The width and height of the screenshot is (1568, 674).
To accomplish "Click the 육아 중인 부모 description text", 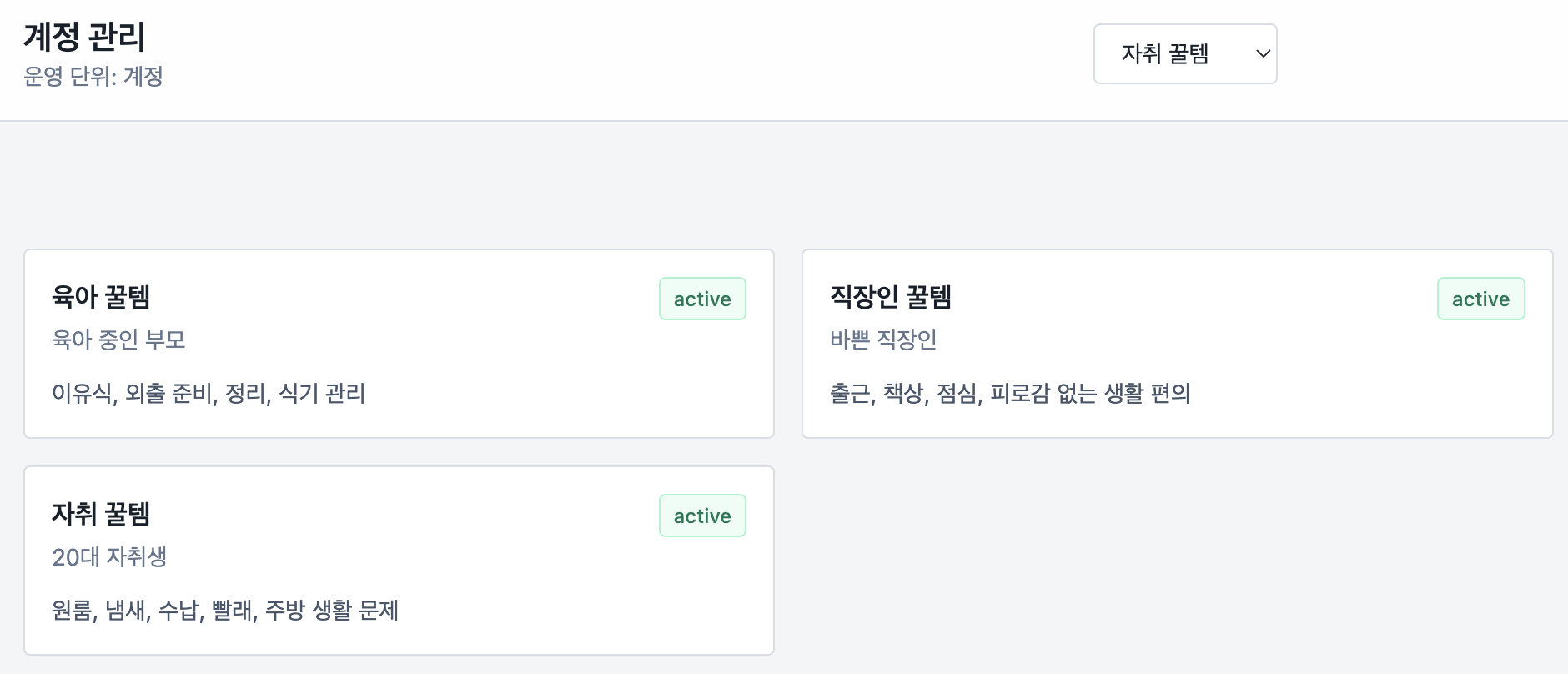I will click(x=120, y=340).
